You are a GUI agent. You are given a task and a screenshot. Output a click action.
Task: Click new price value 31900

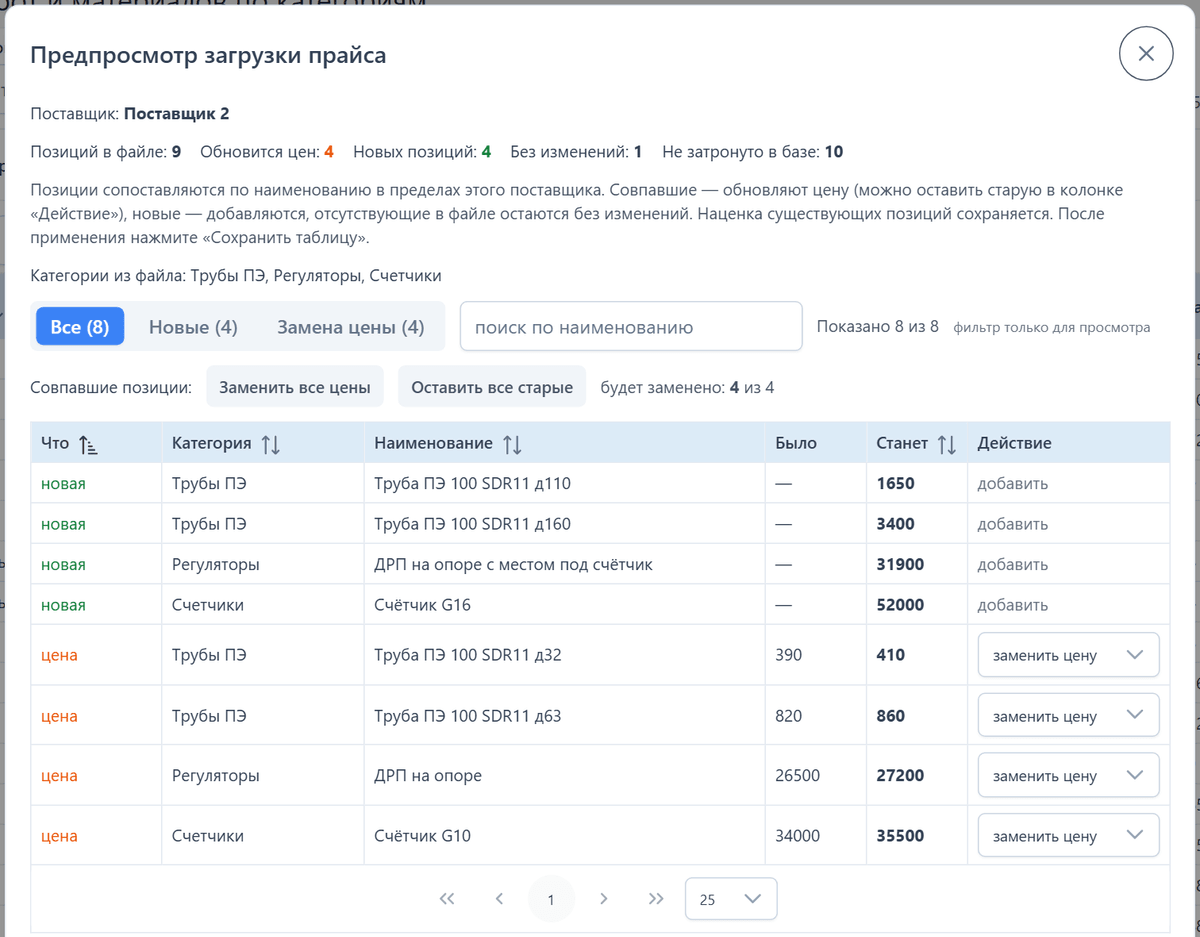(x=900, y=564)
